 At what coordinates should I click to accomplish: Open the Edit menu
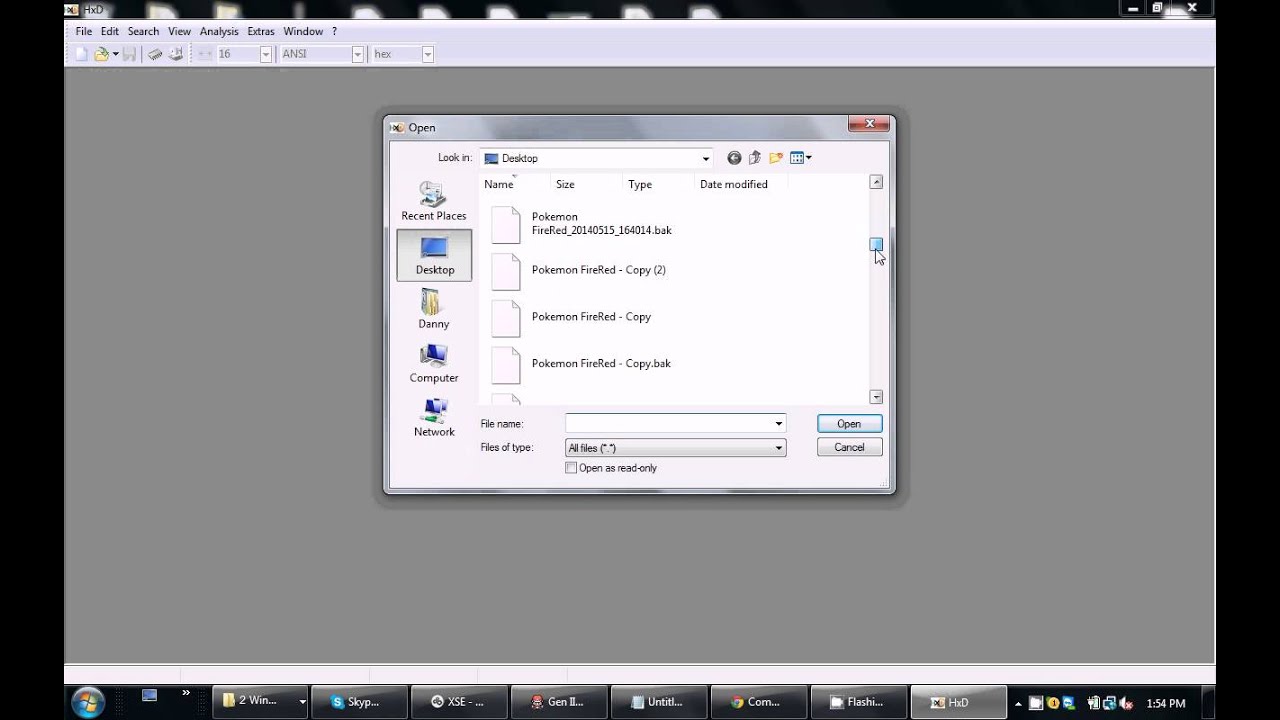(x=110, y=31)
